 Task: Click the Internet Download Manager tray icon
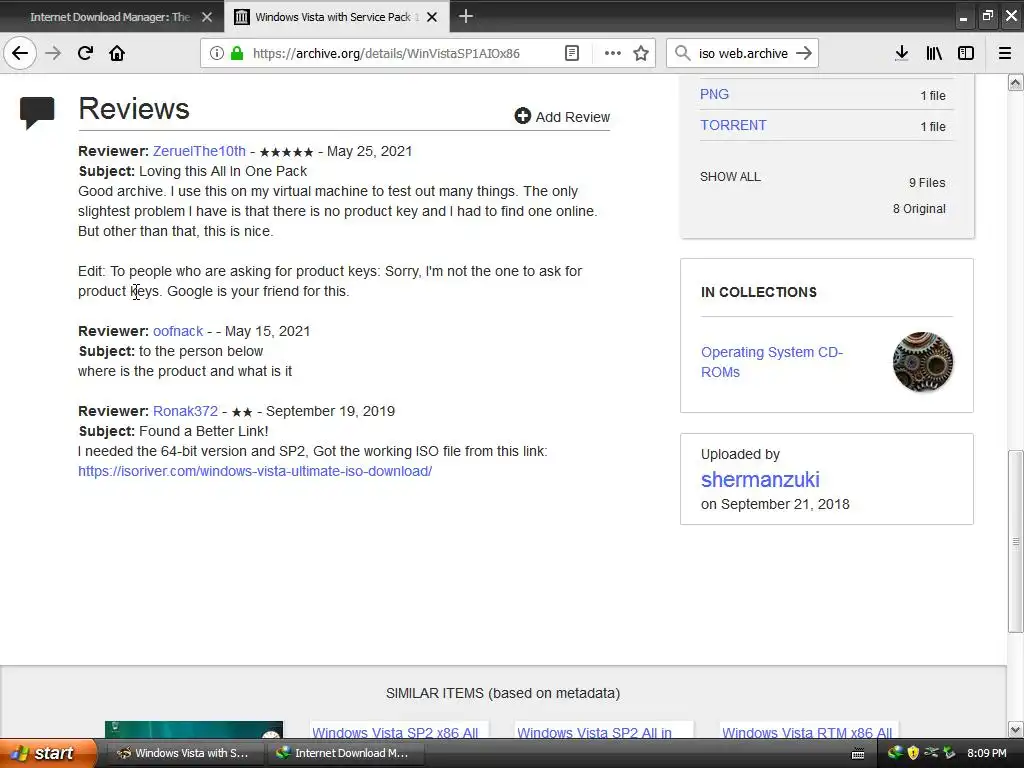coord(895,753)
